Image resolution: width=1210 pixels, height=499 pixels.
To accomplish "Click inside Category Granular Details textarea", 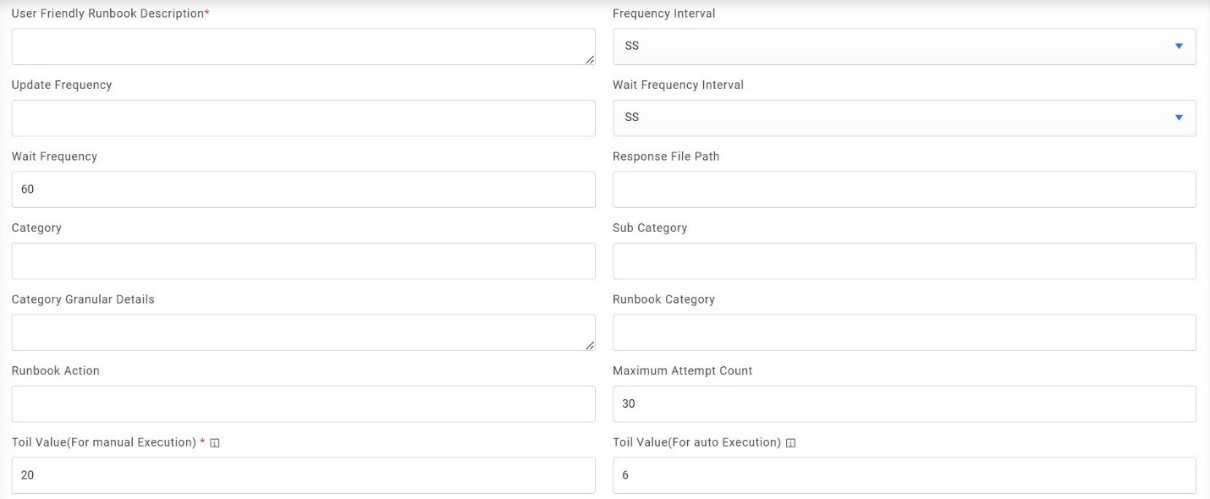I will coord(300,332).
